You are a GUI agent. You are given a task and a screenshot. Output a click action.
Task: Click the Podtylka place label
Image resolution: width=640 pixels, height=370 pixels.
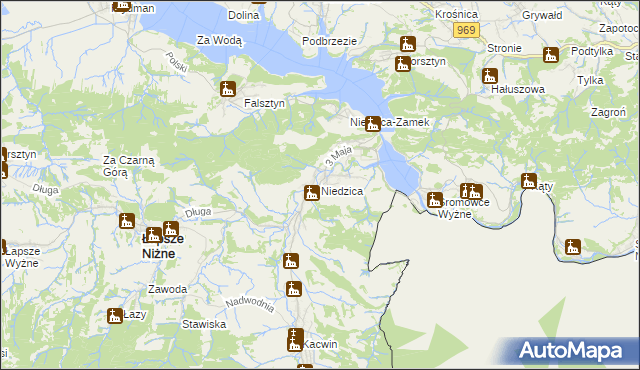pyautogui.click(x=592, y=51)
